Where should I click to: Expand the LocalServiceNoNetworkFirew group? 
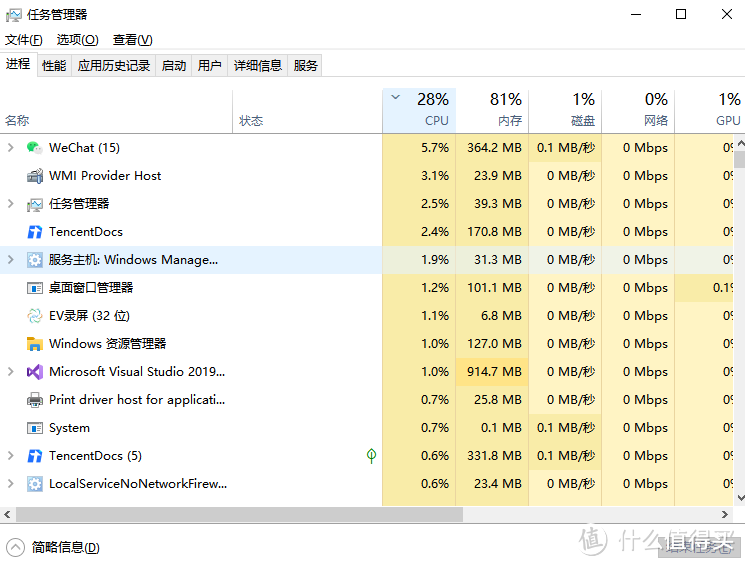(x=10, y=484)
